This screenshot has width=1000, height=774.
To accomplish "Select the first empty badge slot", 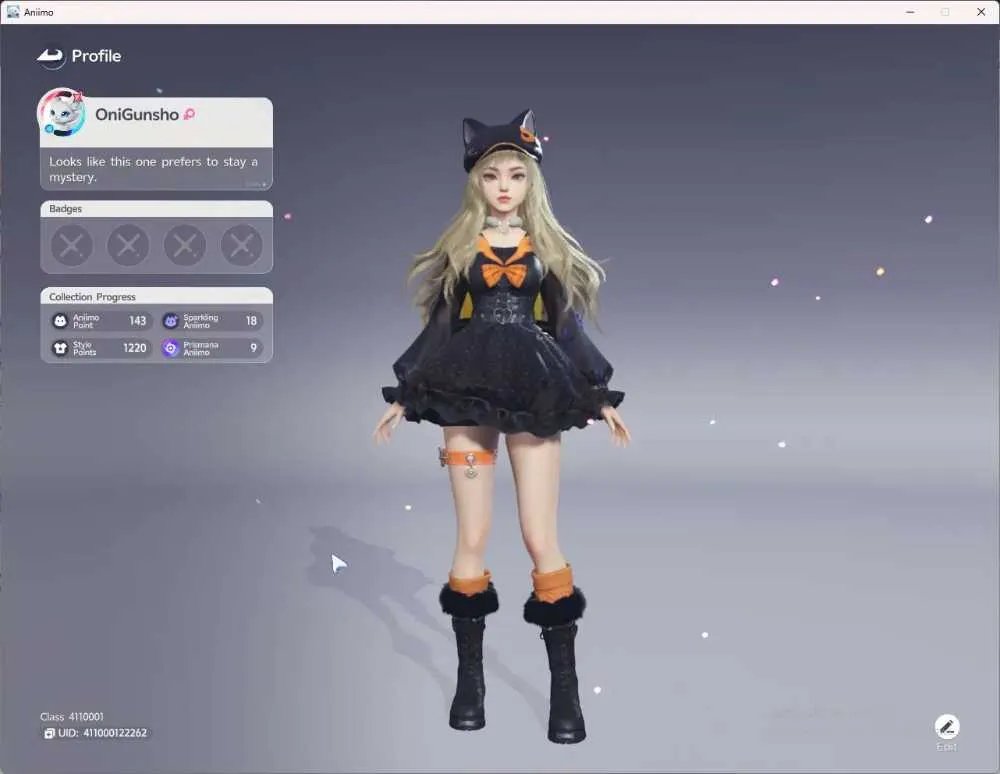I will [71, 245].
